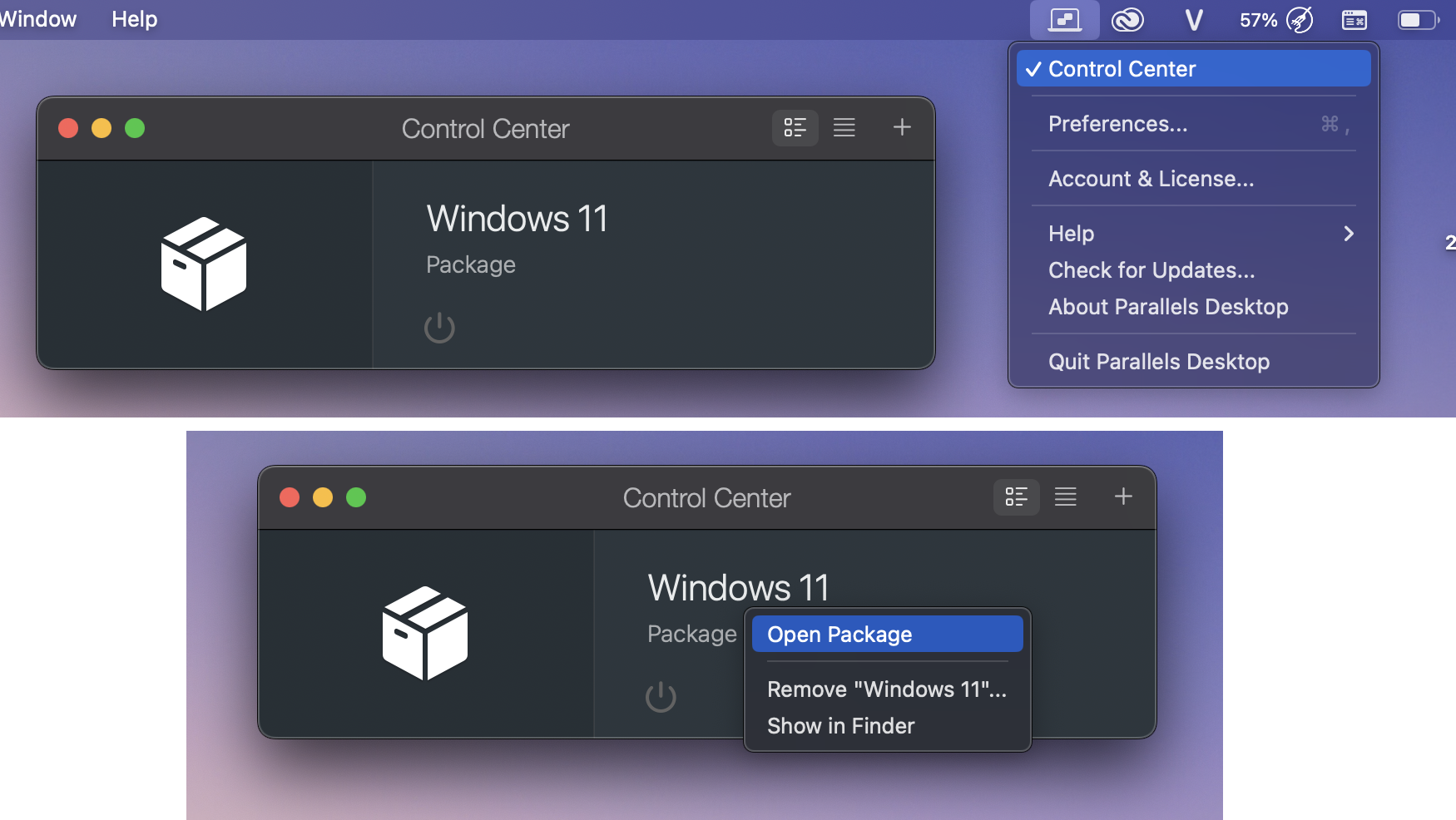
Task: Click Account & License in the Parallels menu
Action: [1151, 178]
